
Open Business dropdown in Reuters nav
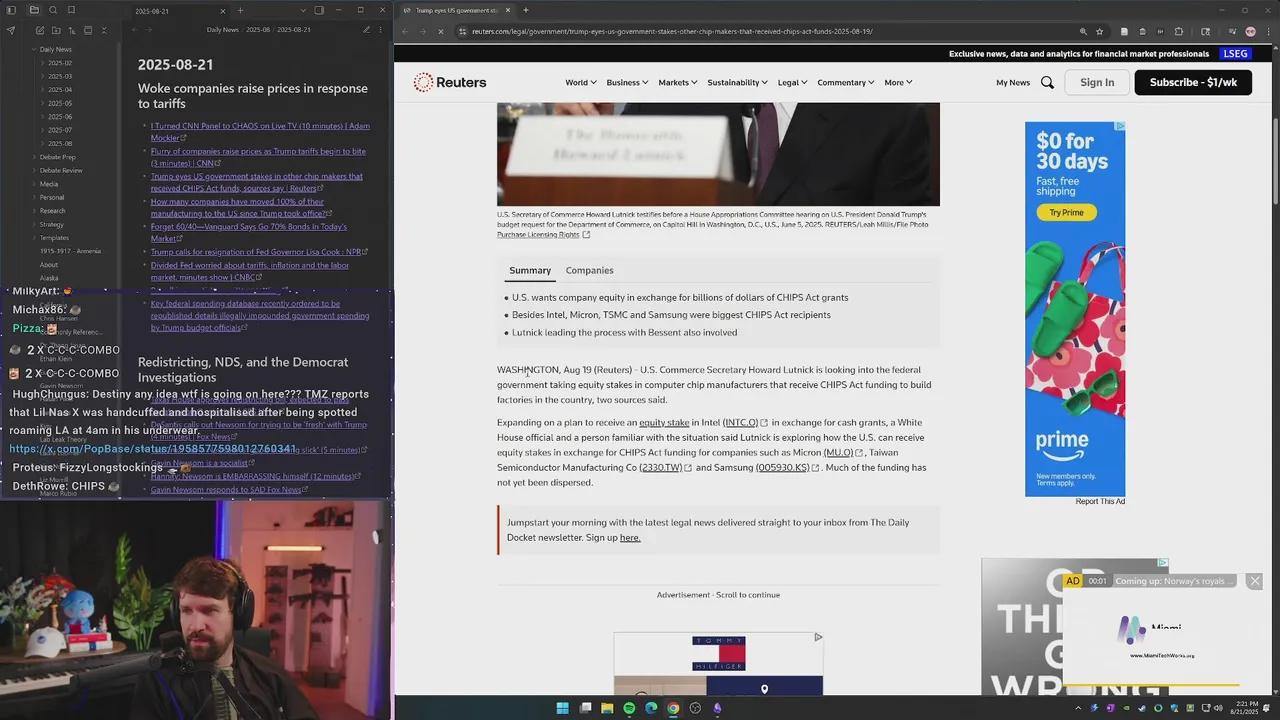coord(627,82)
